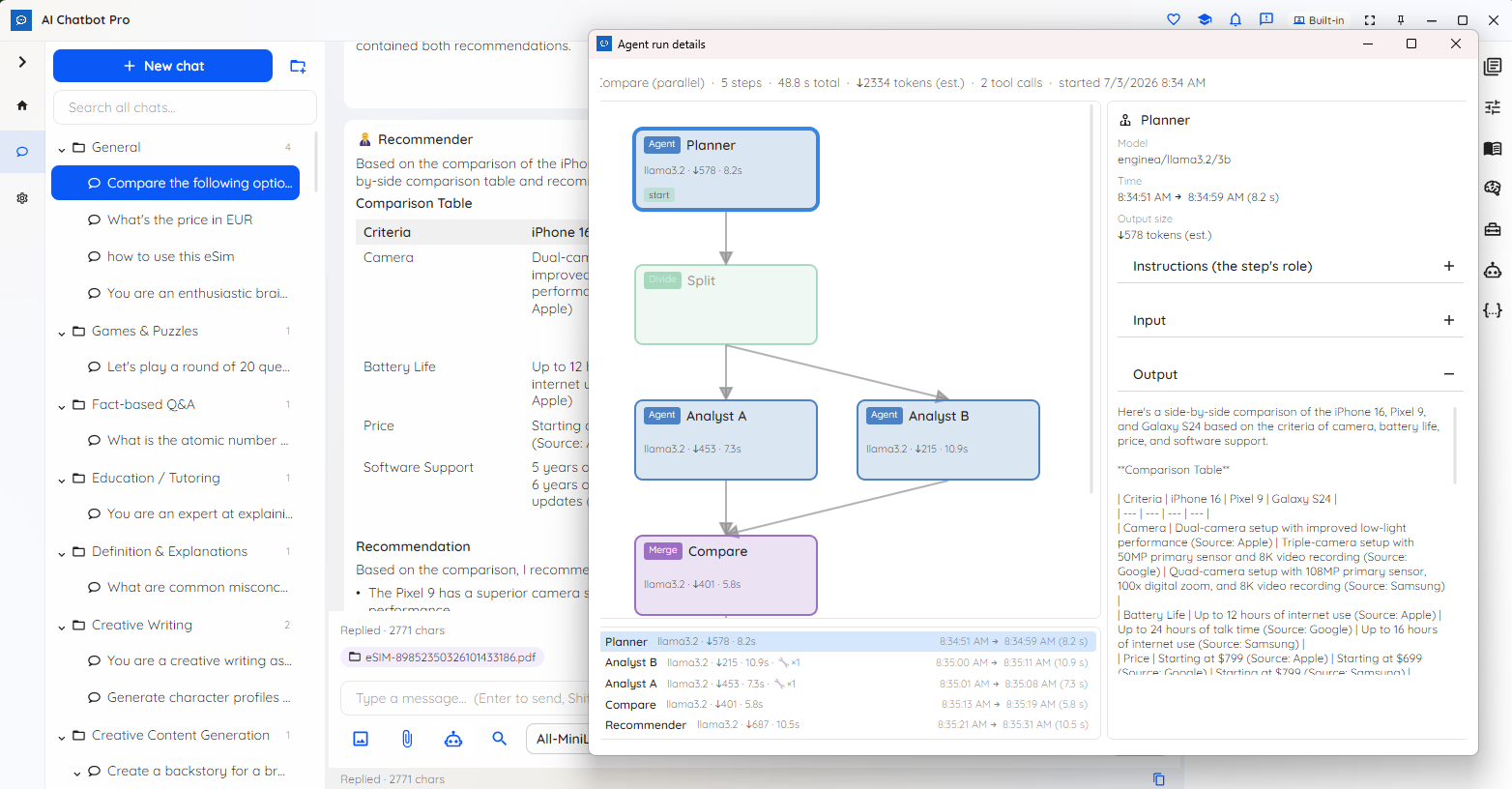This screenshot has width=1512, height=789.
Task: Open the robot icon in right sidebar
Action: [x=1493, y=270]
